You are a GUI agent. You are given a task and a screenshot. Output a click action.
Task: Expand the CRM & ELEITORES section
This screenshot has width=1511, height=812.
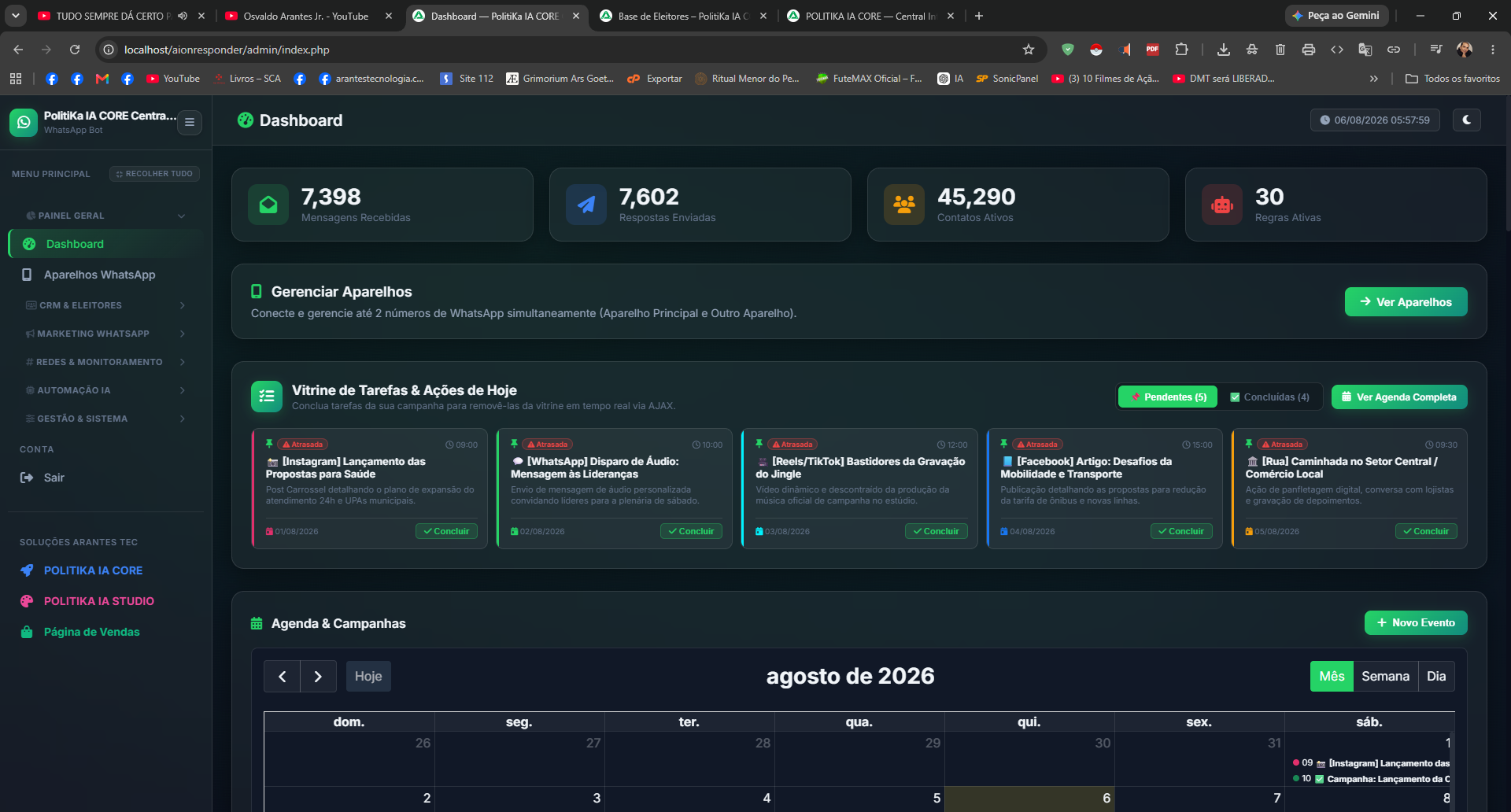(106, 305)
